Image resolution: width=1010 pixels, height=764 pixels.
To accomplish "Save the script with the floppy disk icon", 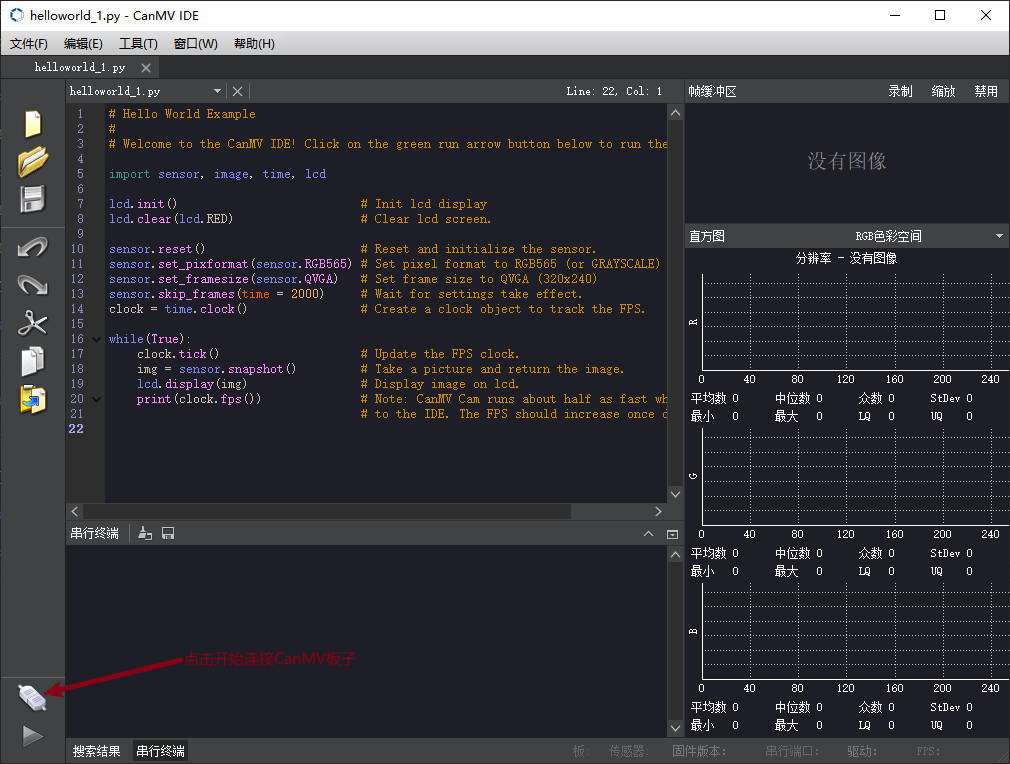I will pos(33,200).
